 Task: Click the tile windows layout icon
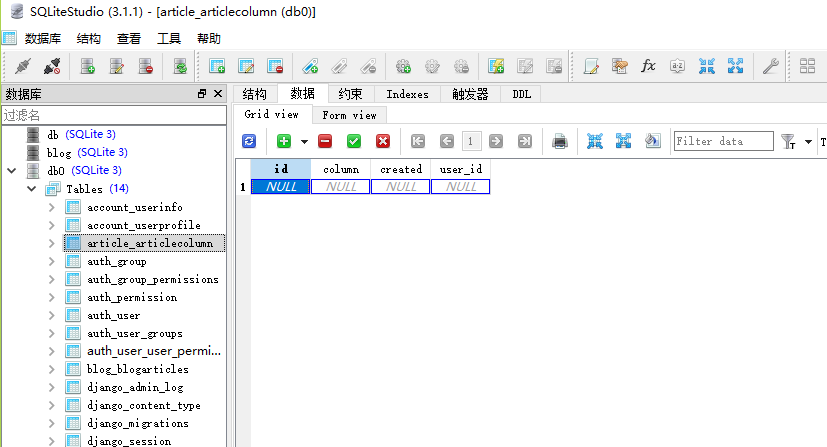click(807, 66)
